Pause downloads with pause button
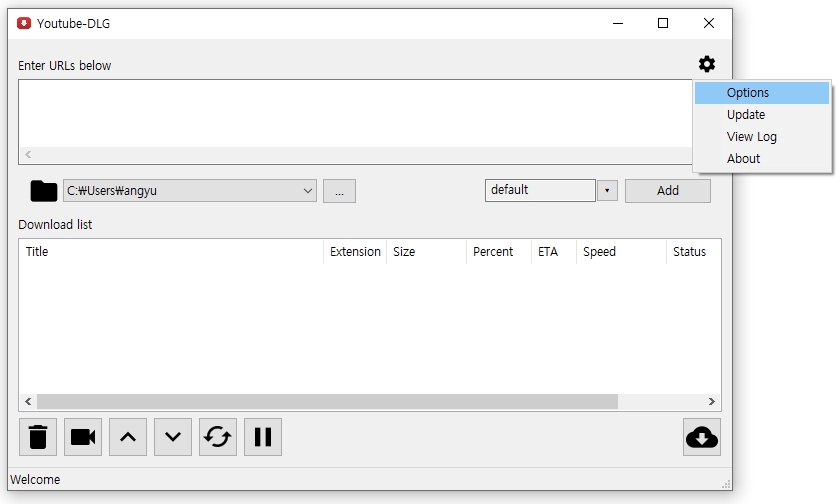Image resolution: width=840 pixels, height=504 pixels. coord(263,437)
